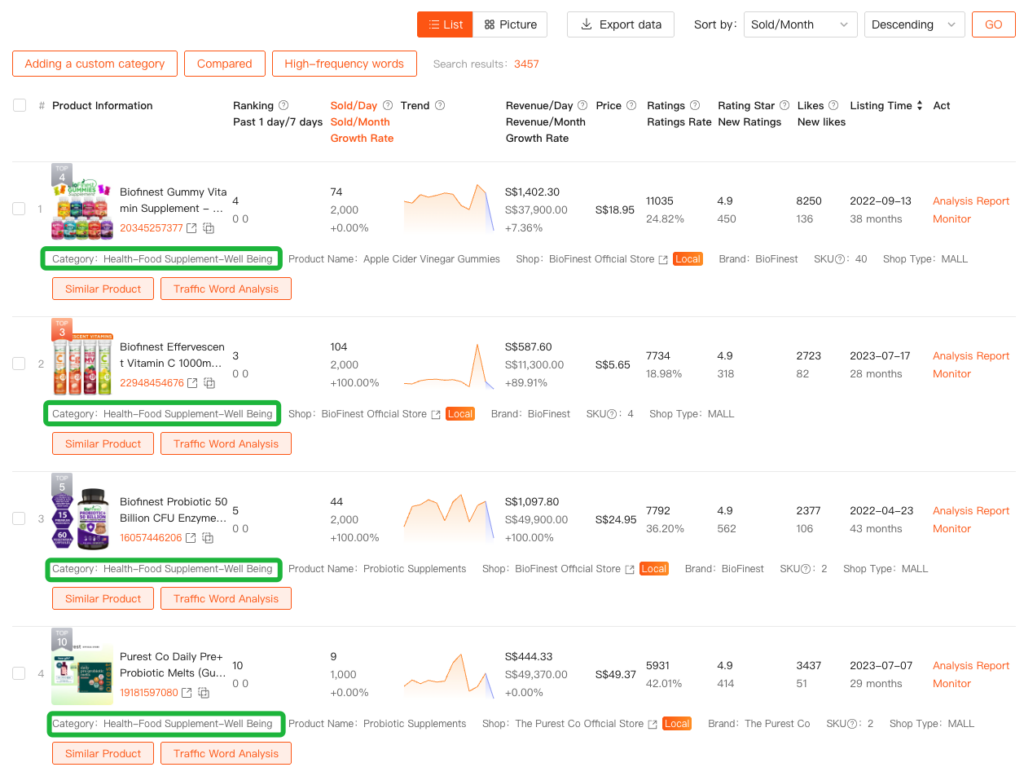Click the High-frequency words button
1024x776 pixels.
point(344,64)
